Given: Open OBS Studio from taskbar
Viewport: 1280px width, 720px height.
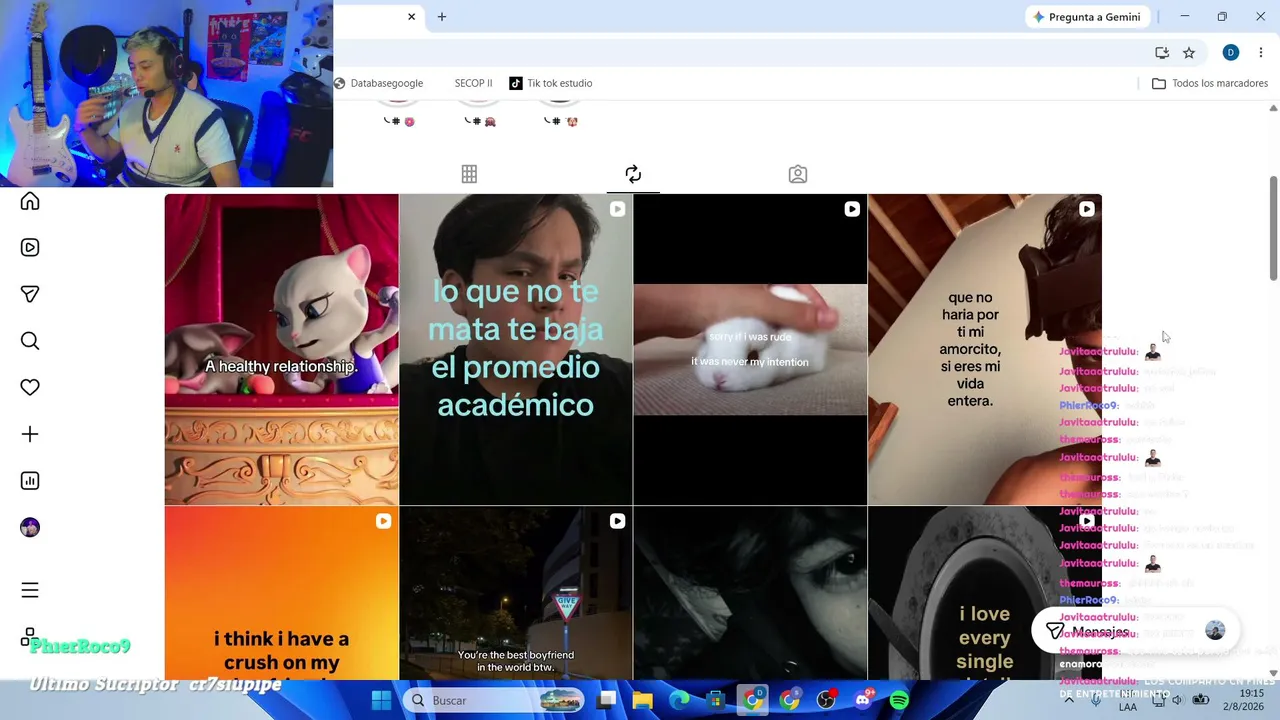Looking at the screenshot, I should (x=826, y=700).
